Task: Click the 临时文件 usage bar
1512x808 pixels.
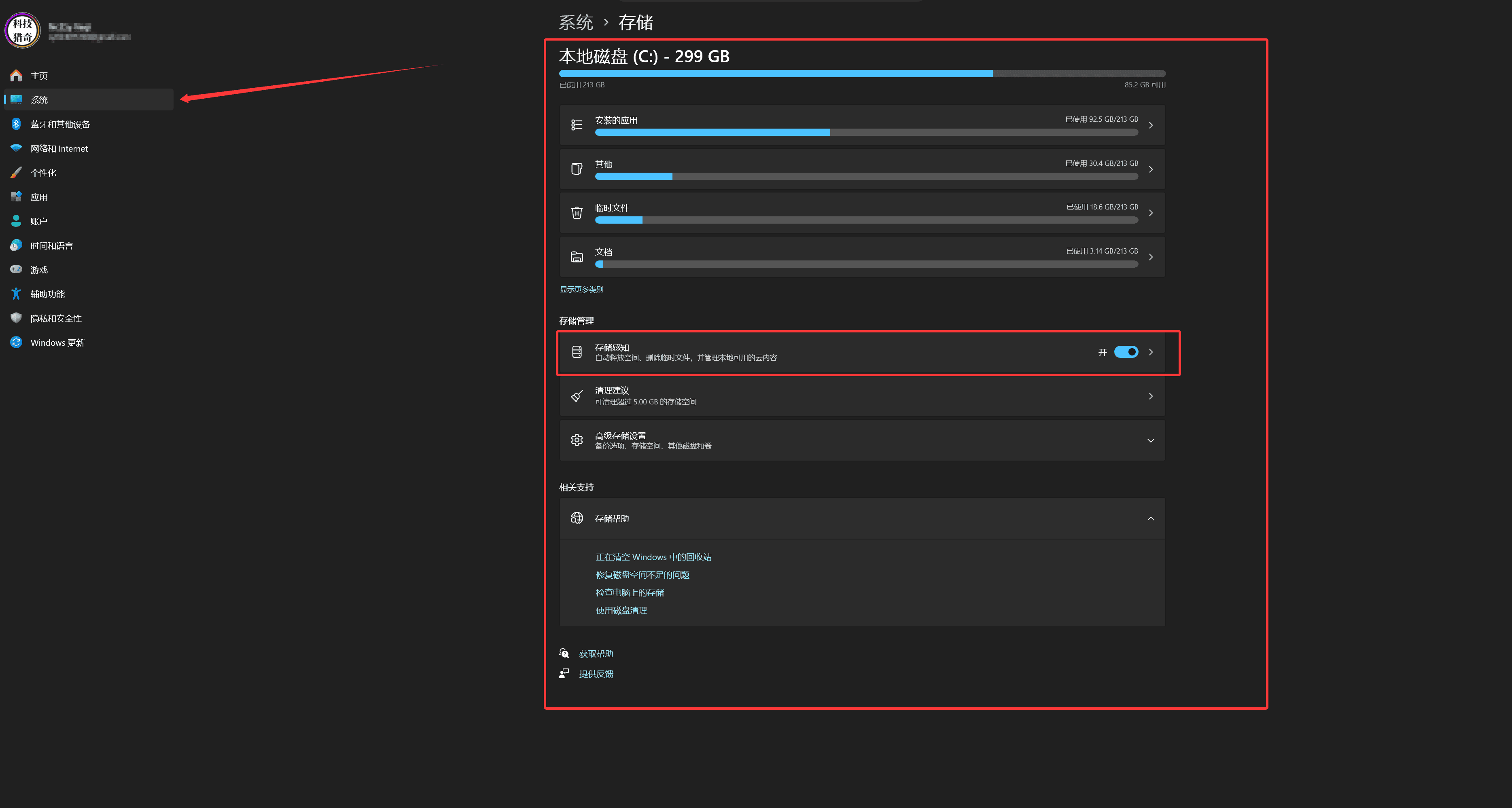Action: (866, 220)
